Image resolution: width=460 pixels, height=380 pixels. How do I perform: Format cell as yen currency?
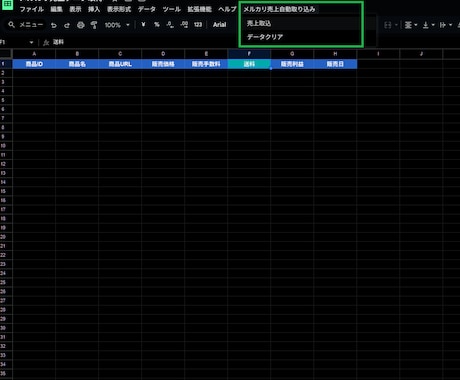(143, 25)
